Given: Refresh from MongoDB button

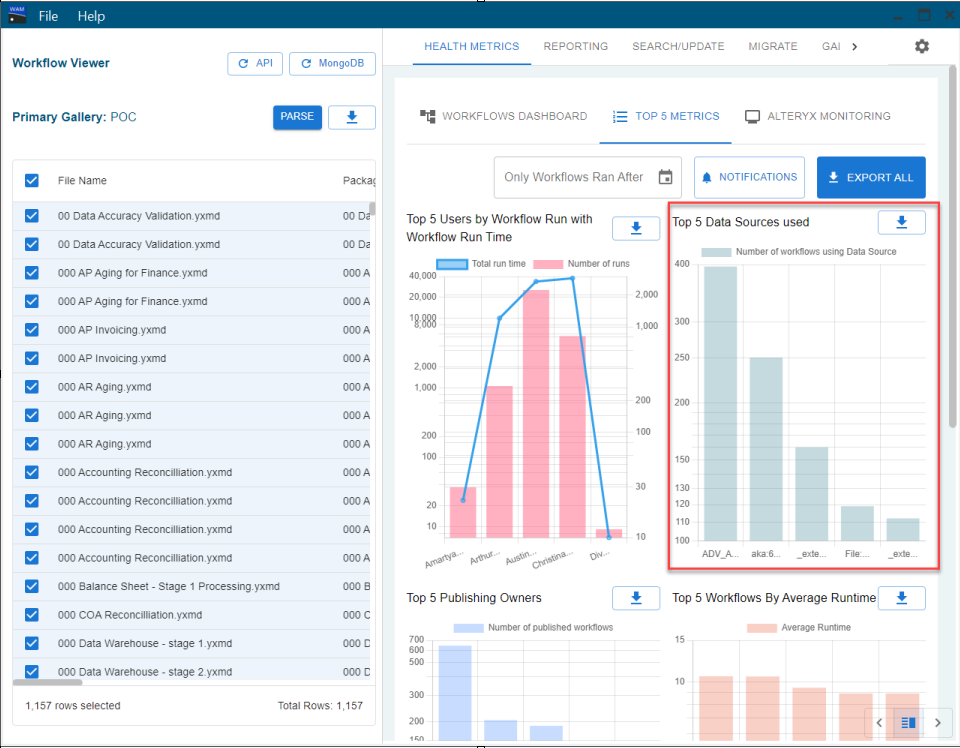Looking at the screenshot, I should (x=332, y=64).
